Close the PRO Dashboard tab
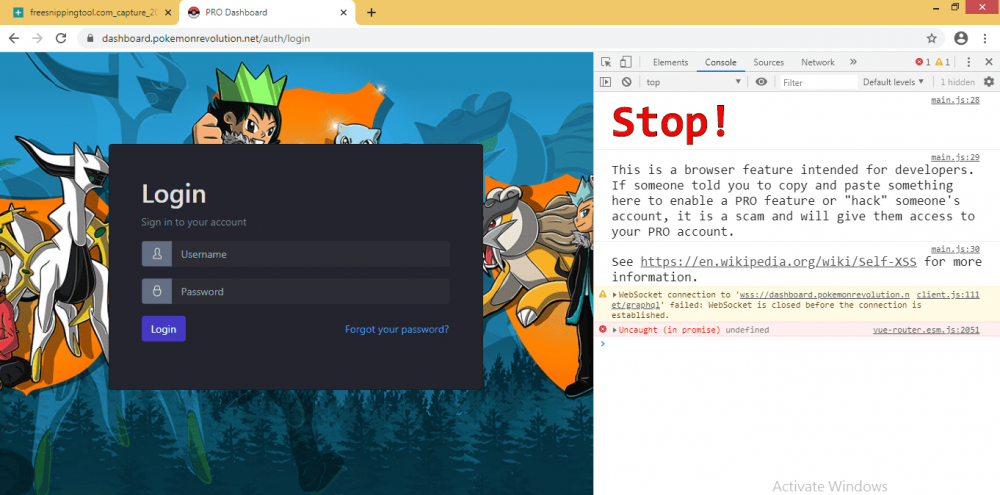Screen dimensions: 1000x495 [344, 12]
